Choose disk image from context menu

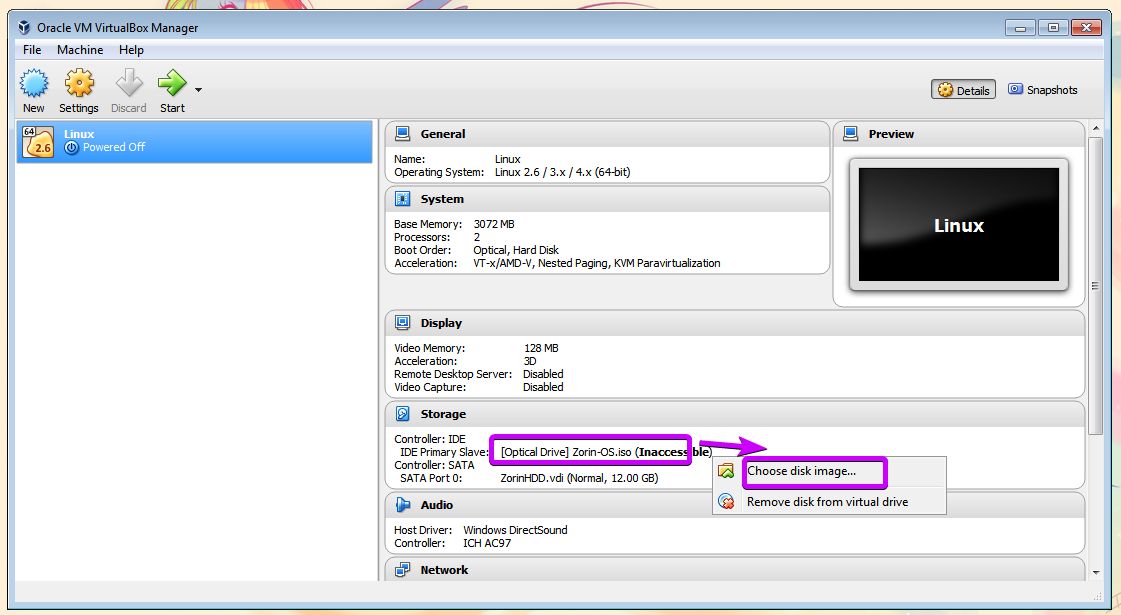coord(829,471)
